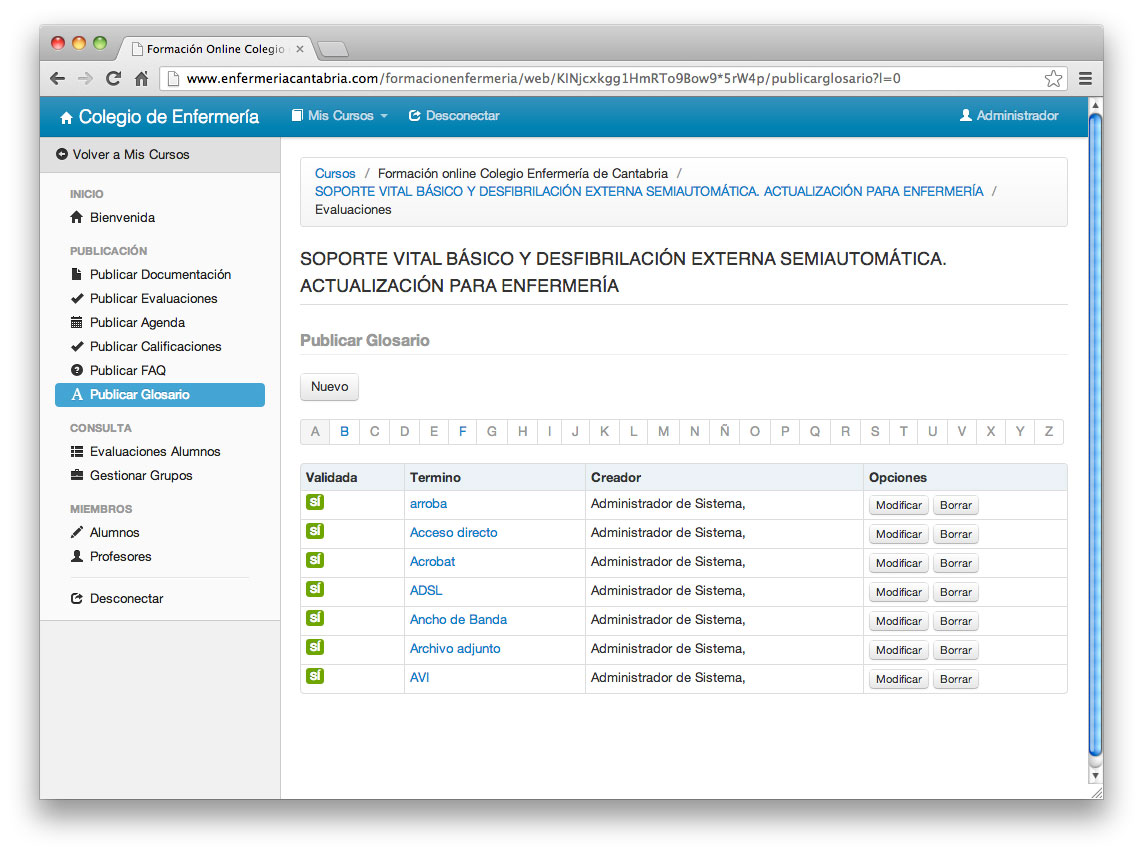Open the arroba term
This screenshot has width=1143, height=854.
tap(428, 504)
